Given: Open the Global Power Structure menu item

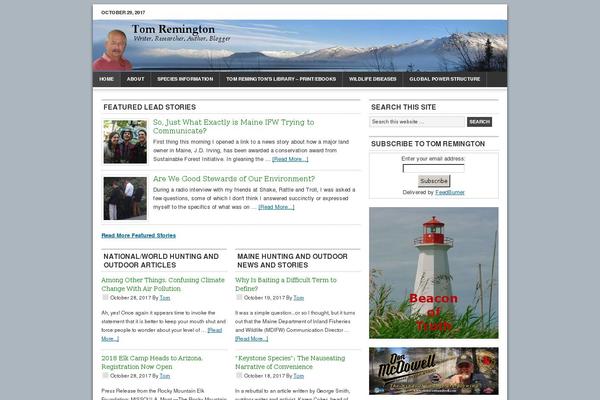Looking at the screenshot, I should (x=445, y=79).
